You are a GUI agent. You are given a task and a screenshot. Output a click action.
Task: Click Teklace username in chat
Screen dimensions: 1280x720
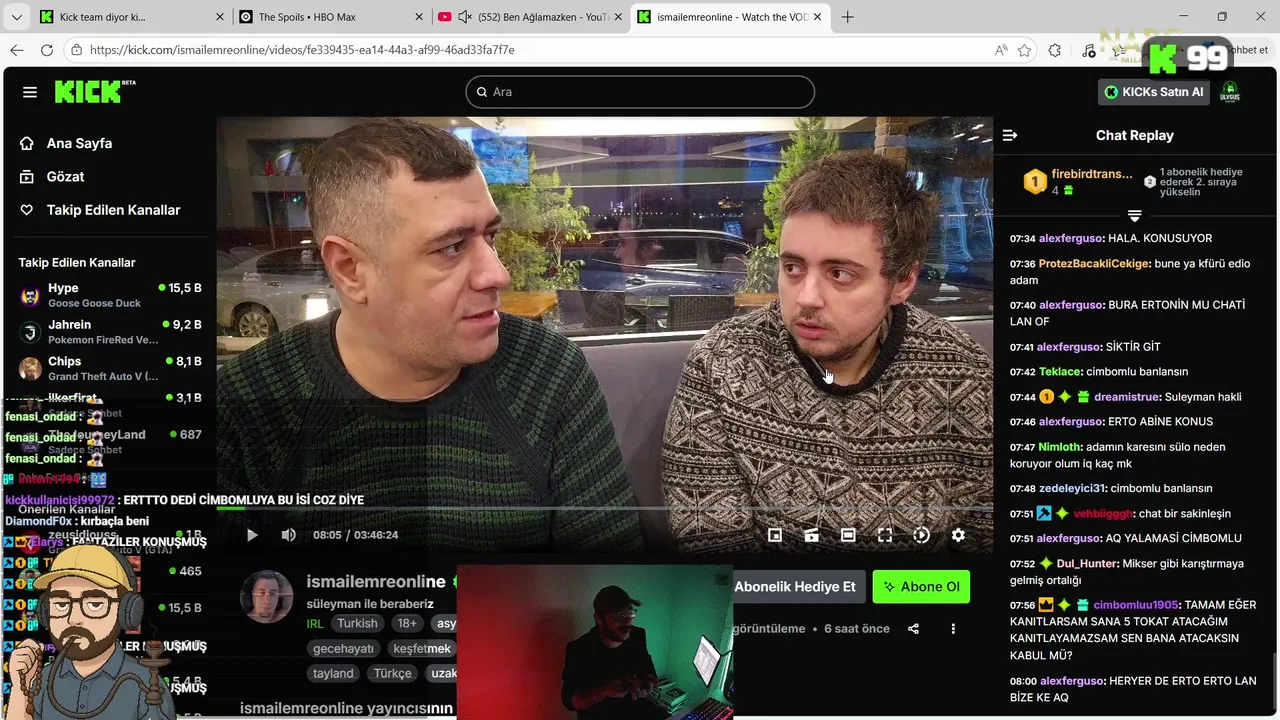click(1060, 371)
